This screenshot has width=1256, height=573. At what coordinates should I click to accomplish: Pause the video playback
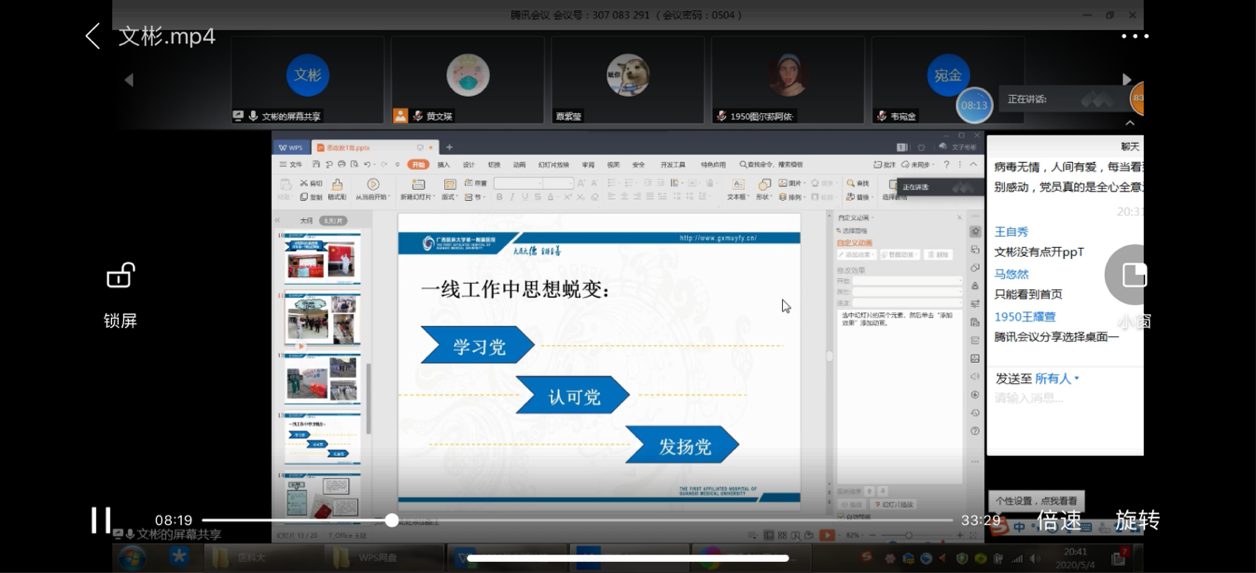(101, 520)
